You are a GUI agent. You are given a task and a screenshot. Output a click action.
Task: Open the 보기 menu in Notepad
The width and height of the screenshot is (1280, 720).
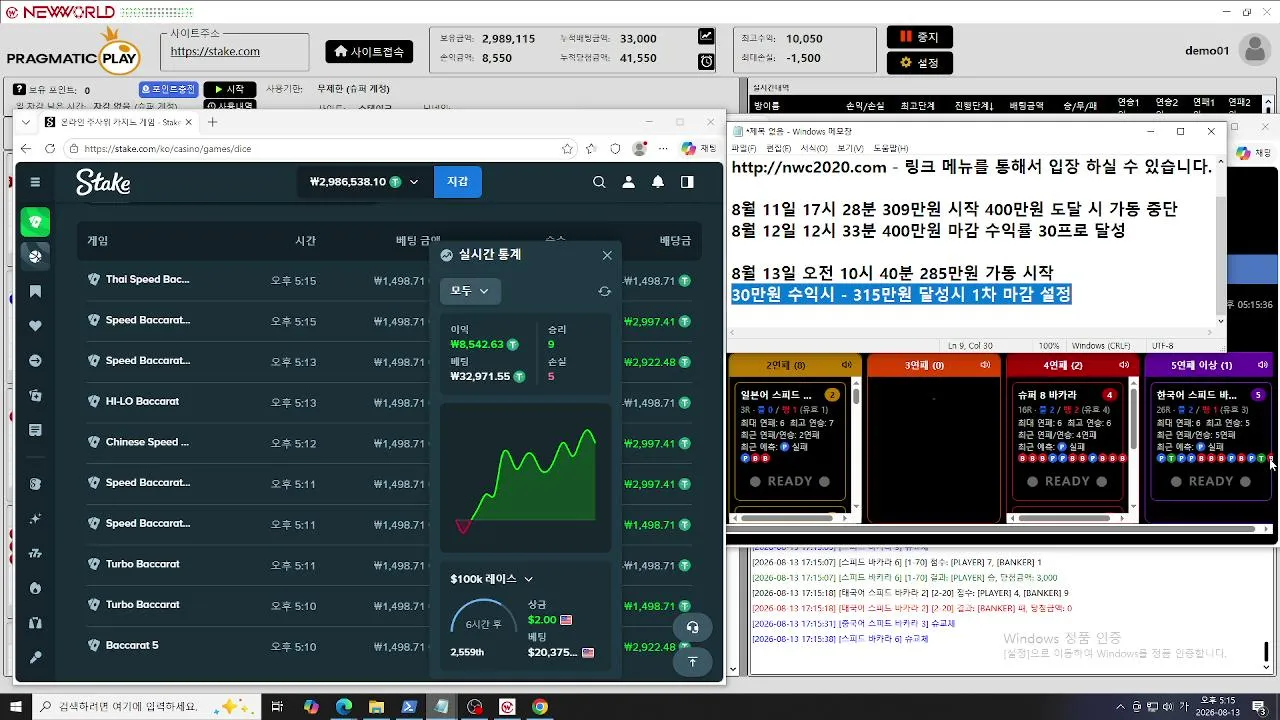pyautogui.click(x=850, y=148)
